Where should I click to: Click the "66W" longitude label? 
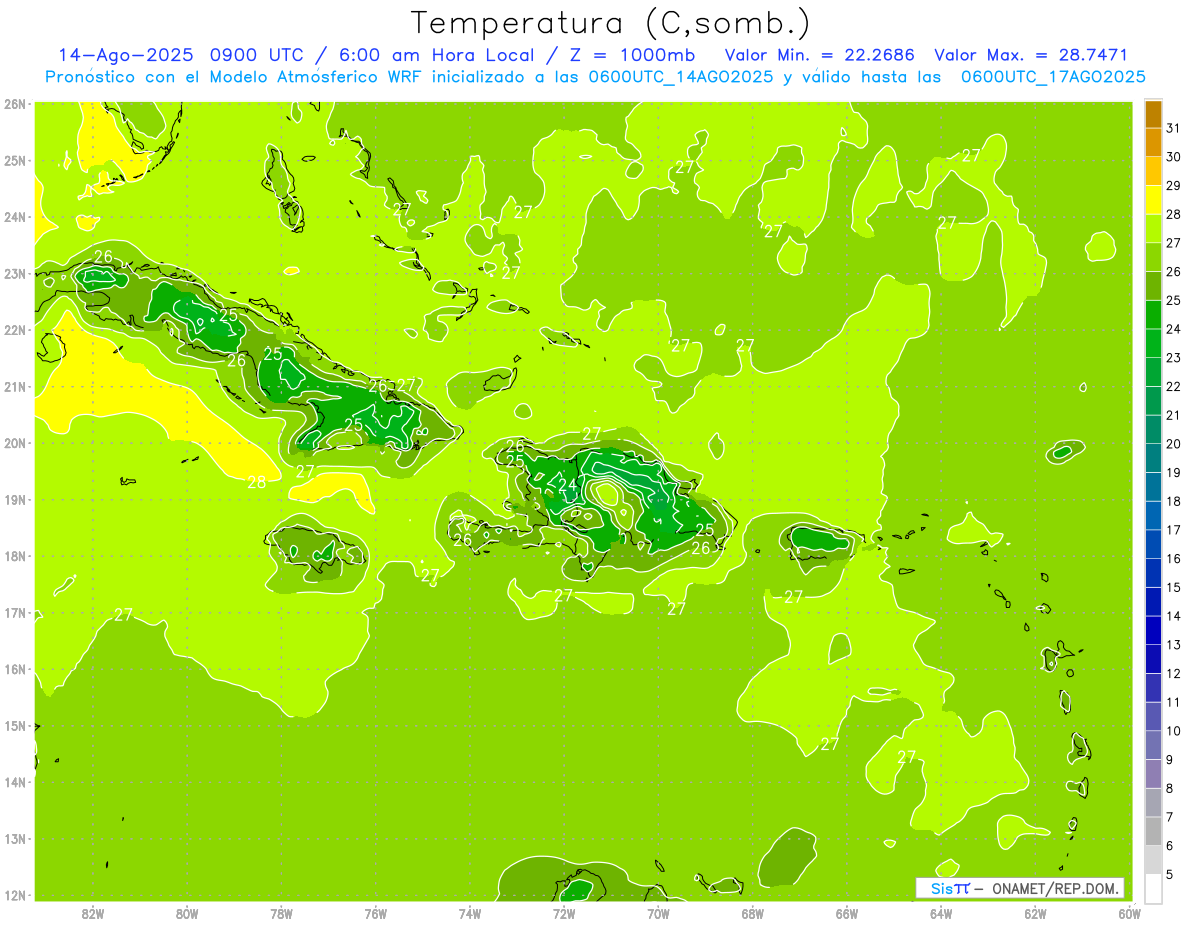tap(847, 913)
